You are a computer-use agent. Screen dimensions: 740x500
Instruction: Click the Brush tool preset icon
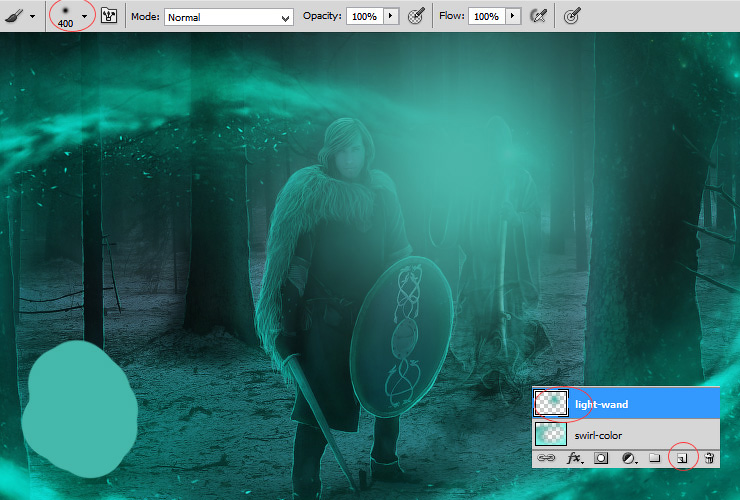coord(14,16)
